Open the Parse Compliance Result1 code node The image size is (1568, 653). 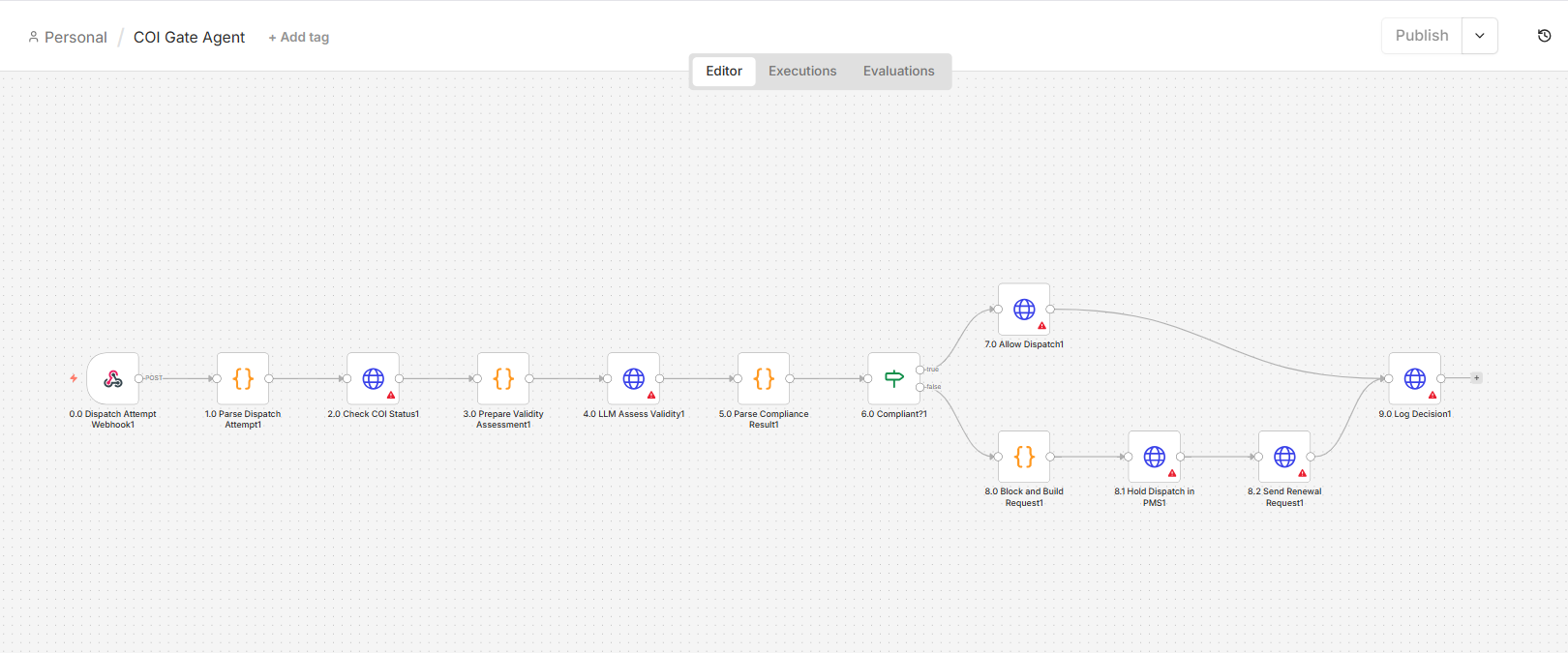(764, 378)
